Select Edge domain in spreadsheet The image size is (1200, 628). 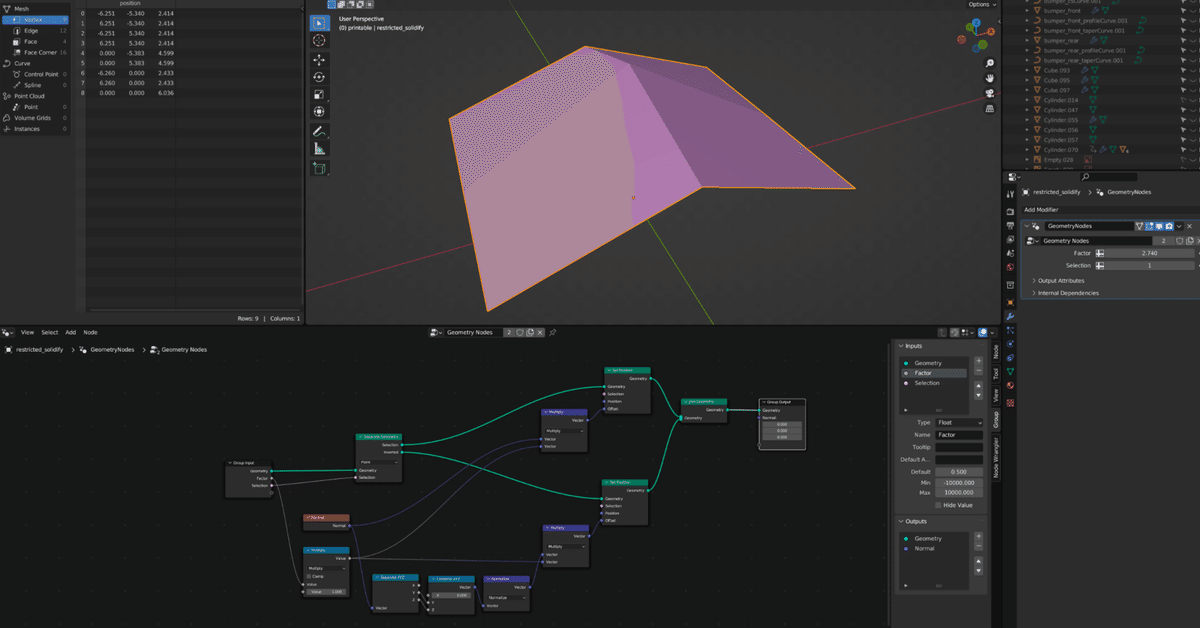(35, 31)
